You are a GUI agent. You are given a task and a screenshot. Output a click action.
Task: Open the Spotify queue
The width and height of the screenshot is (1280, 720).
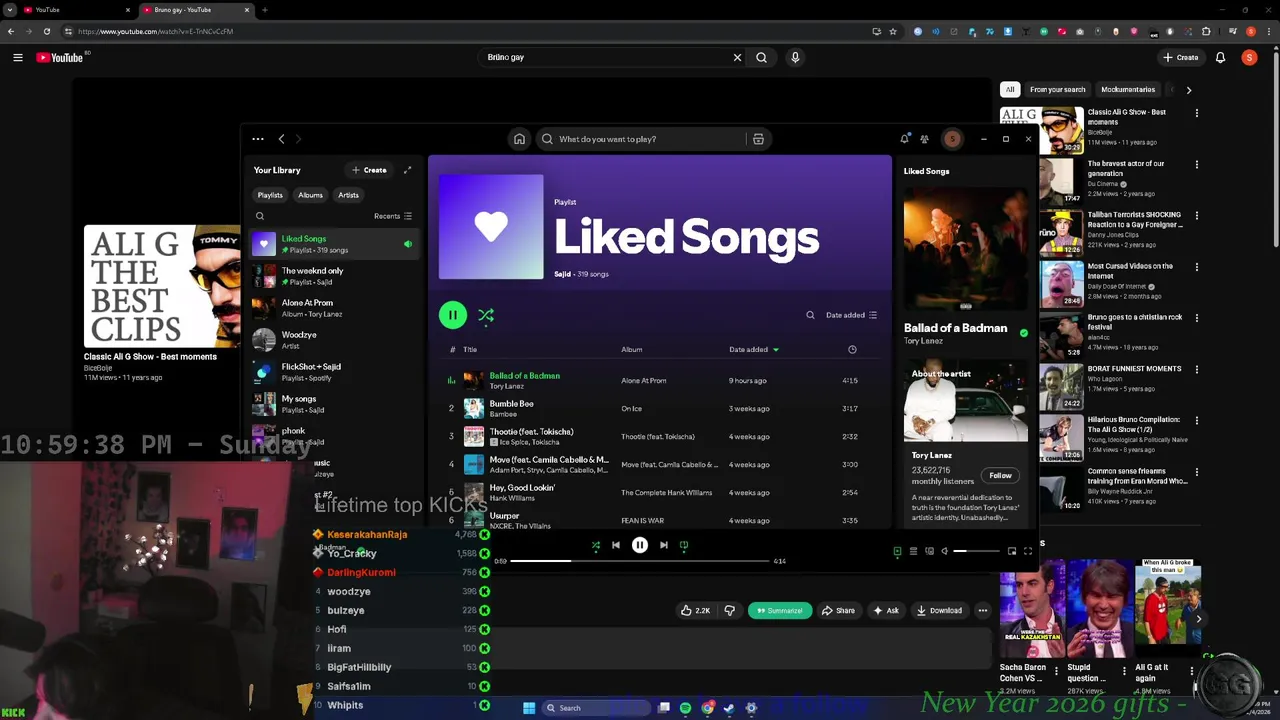tap(913, 551)
